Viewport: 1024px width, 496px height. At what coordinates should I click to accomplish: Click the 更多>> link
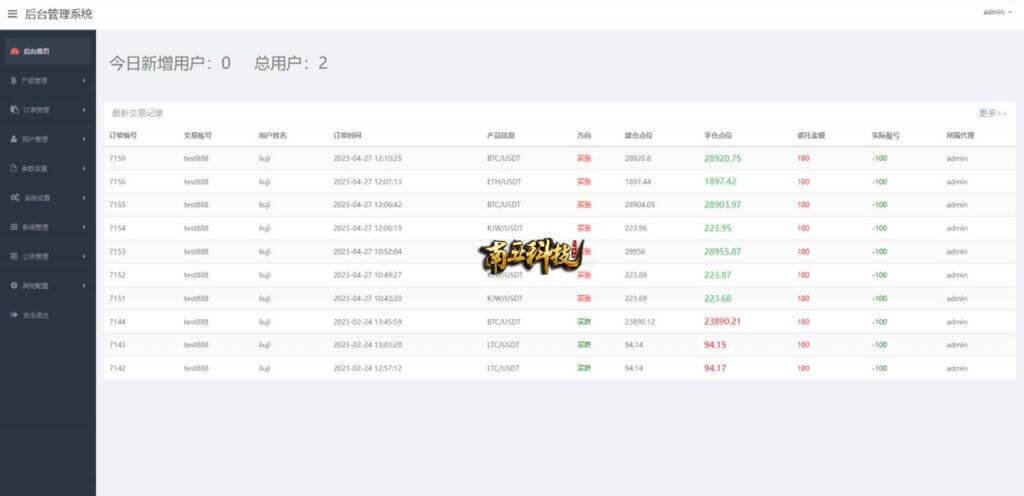992,113
